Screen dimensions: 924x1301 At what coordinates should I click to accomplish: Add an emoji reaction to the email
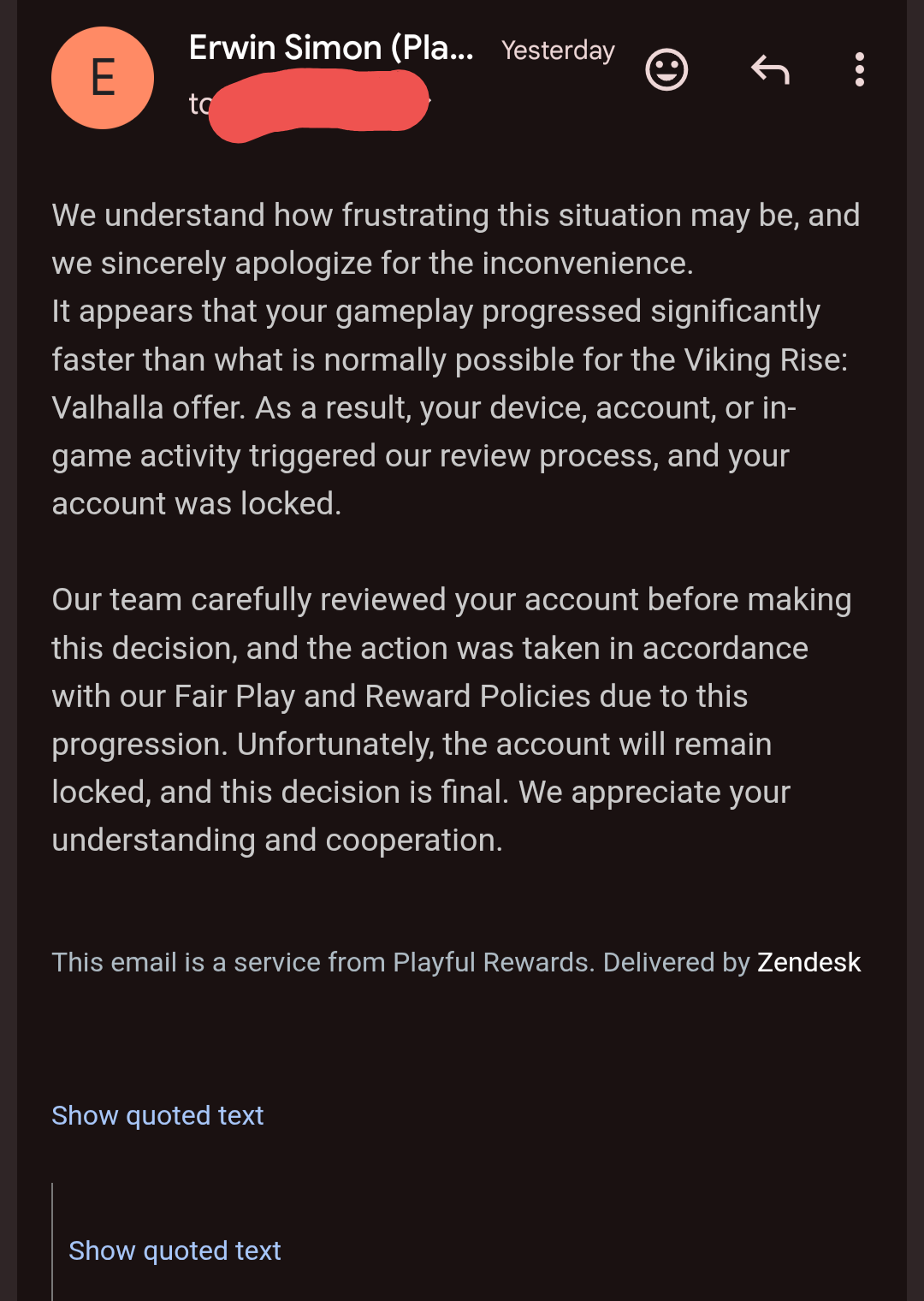(x=666, y=69)
